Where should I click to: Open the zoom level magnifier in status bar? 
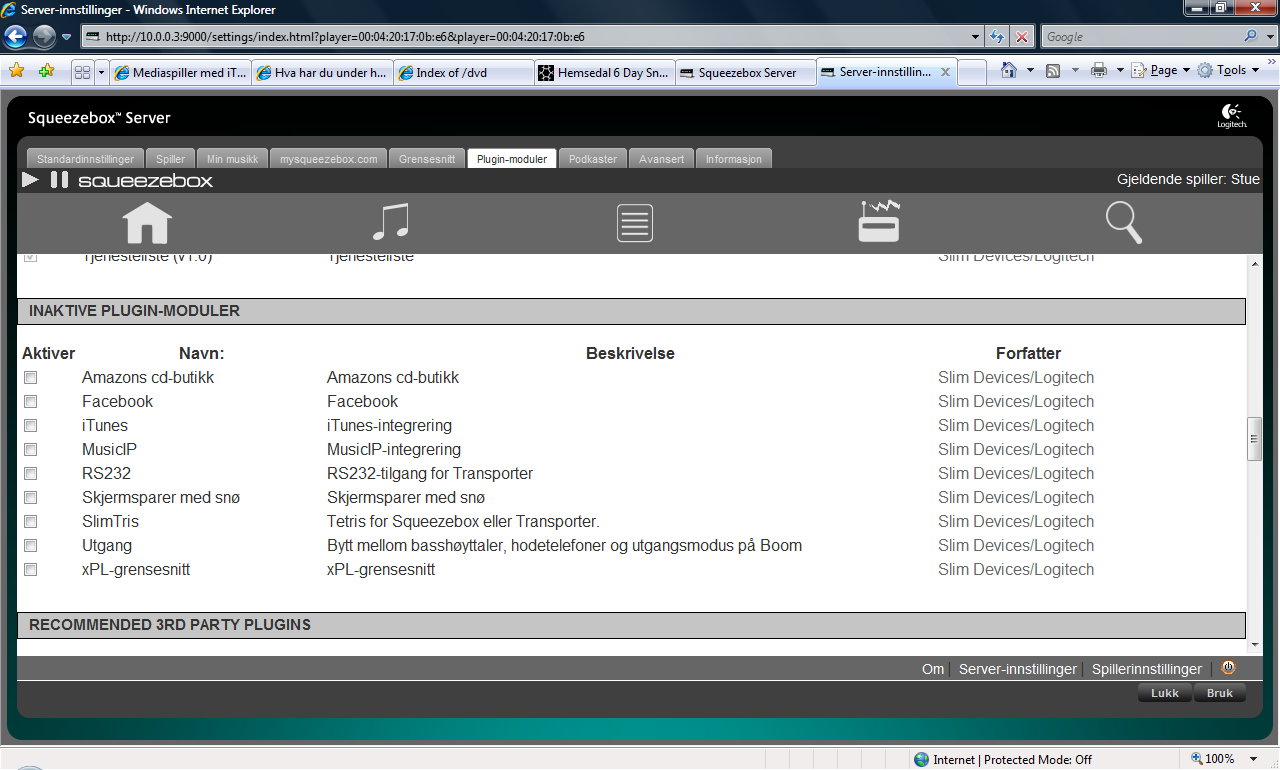(1196, 759)
